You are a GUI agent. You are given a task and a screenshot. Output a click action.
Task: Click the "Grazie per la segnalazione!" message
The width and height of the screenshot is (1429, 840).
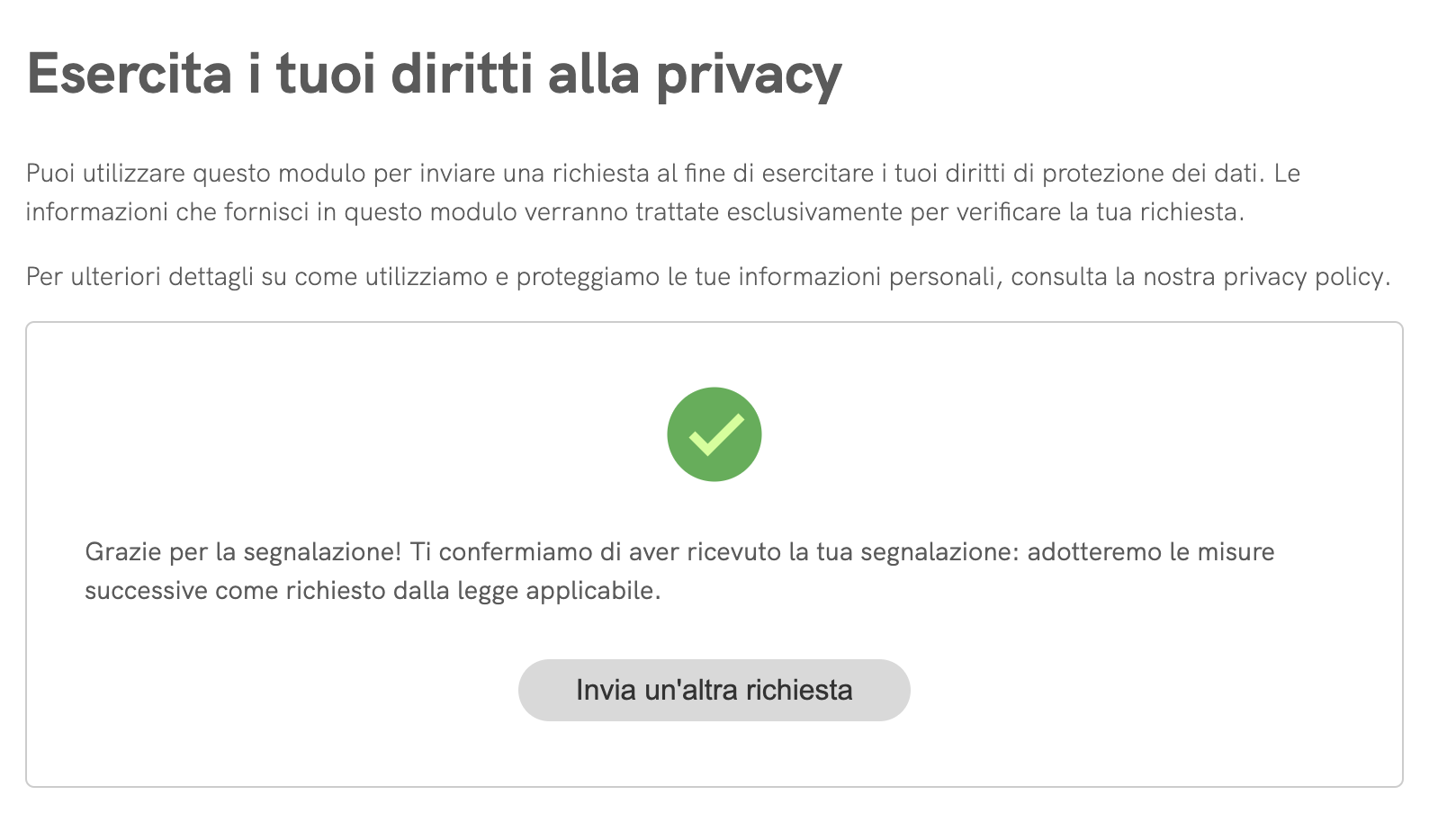pyautogui.click(x=243, y=552)
